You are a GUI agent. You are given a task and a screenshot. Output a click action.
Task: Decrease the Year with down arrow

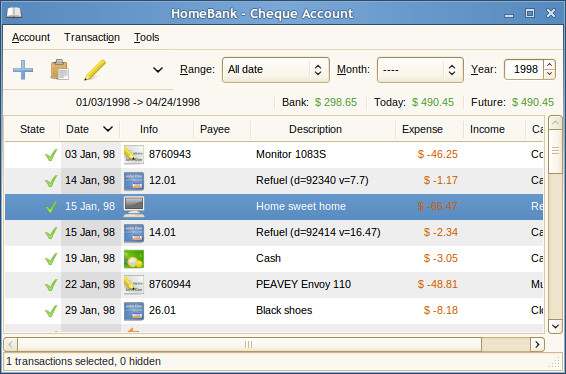[x=549, y=74]
